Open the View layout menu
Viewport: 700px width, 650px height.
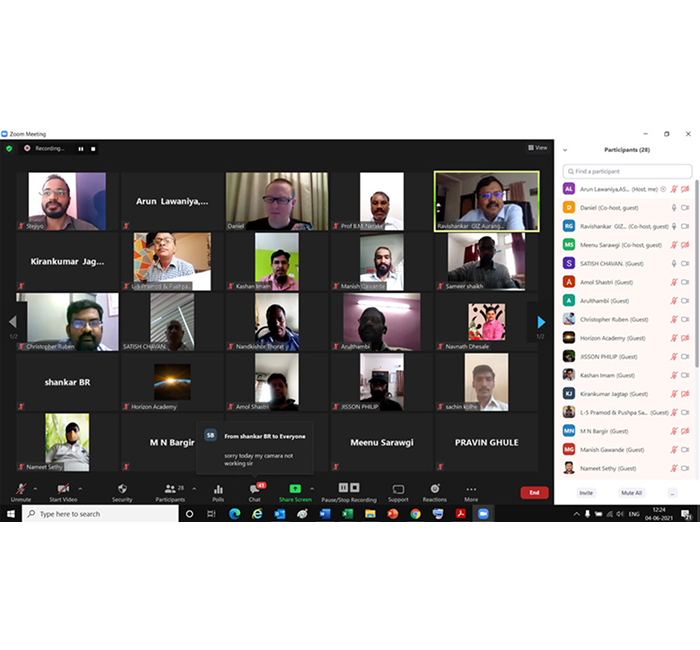tap(538, 147)
